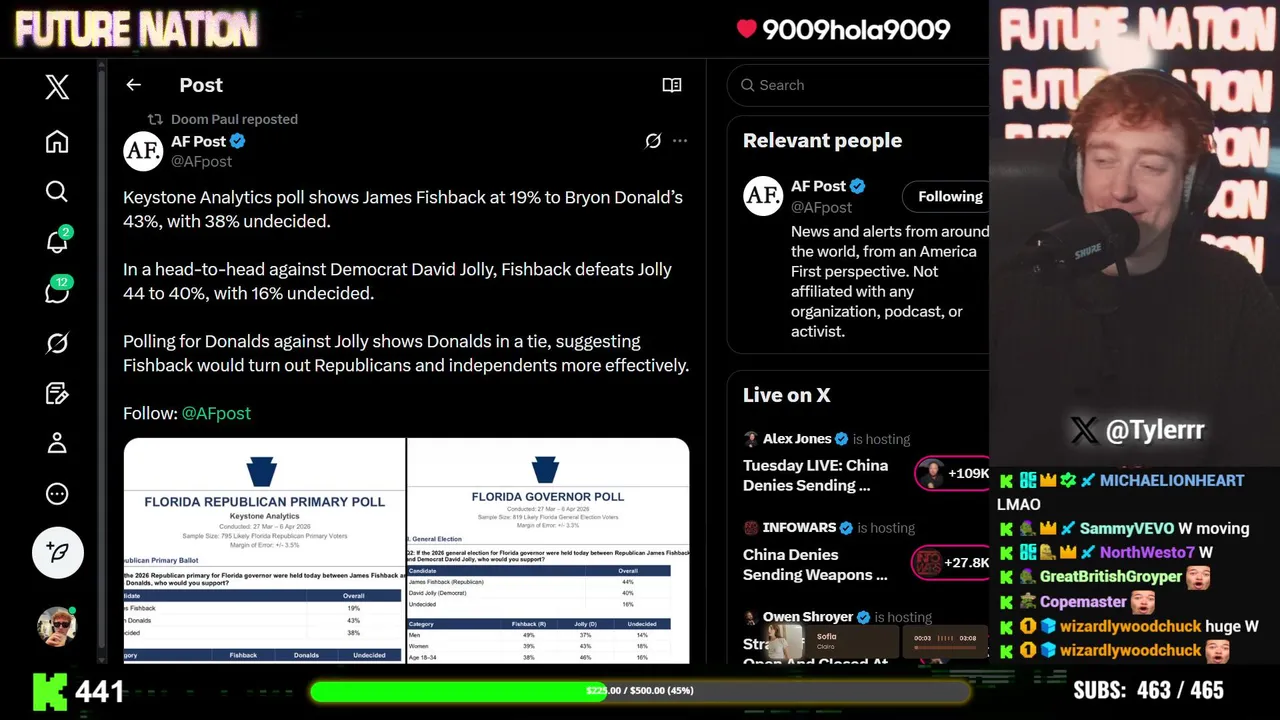Click Grok explain icon on the post
1280x720 pixels.
653,141
